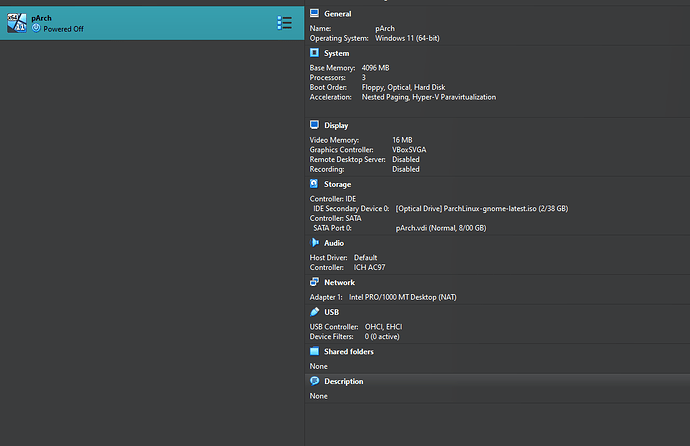Click None under Shared folders
This screenshot has width=690, height=446.
point(318,366)
